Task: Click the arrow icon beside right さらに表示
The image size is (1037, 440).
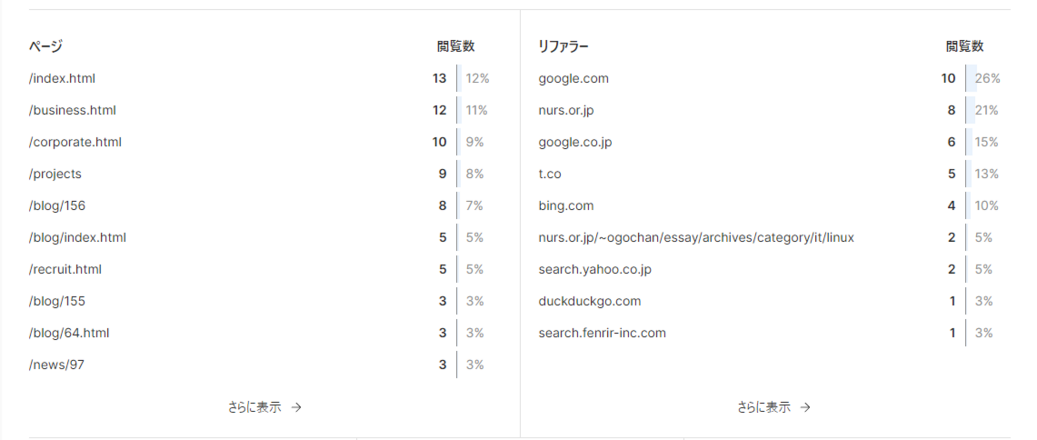Action: [805, 408]
